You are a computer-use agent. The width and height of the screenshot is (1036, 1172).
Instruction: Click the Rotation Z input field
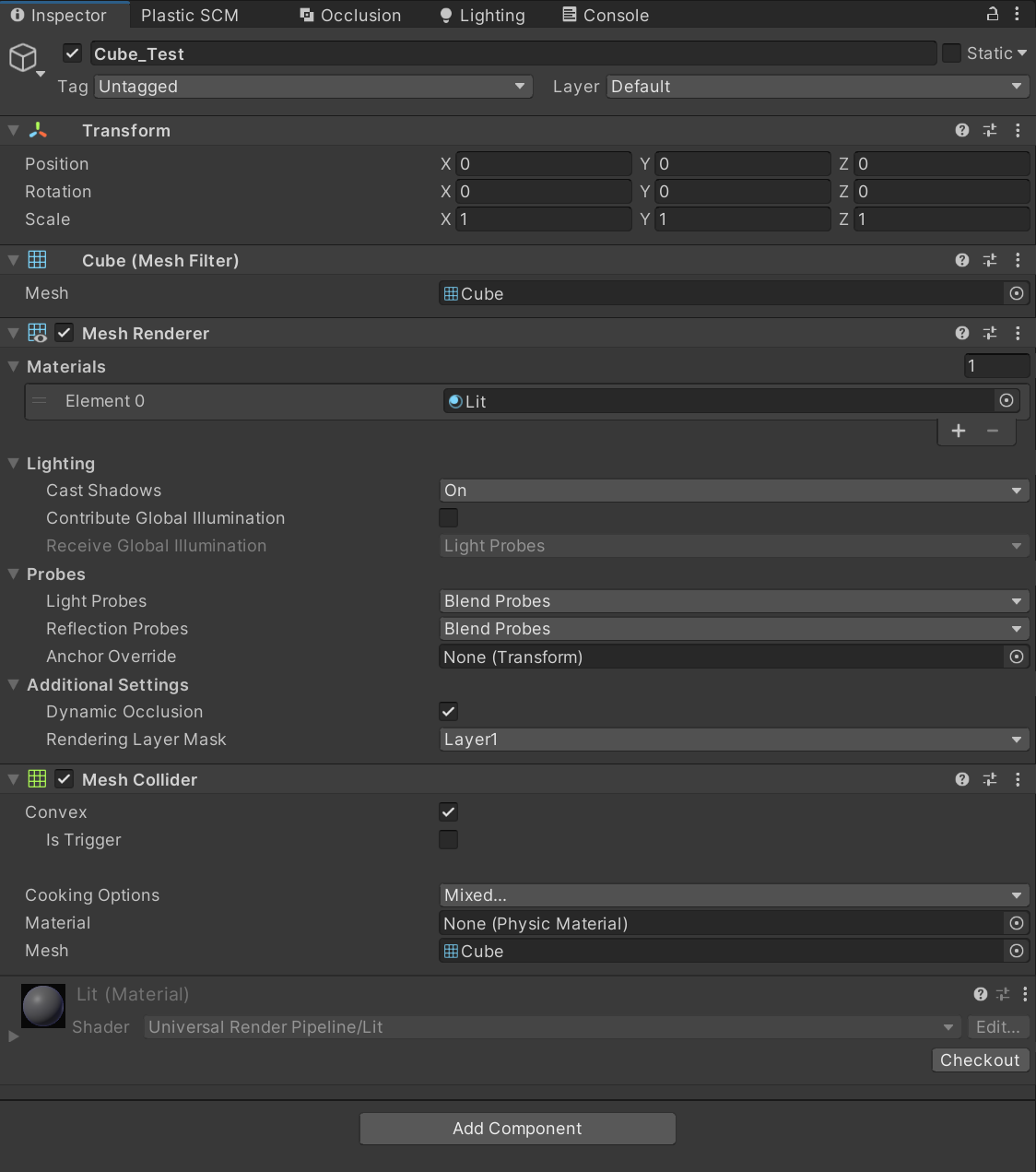(942, 192)
